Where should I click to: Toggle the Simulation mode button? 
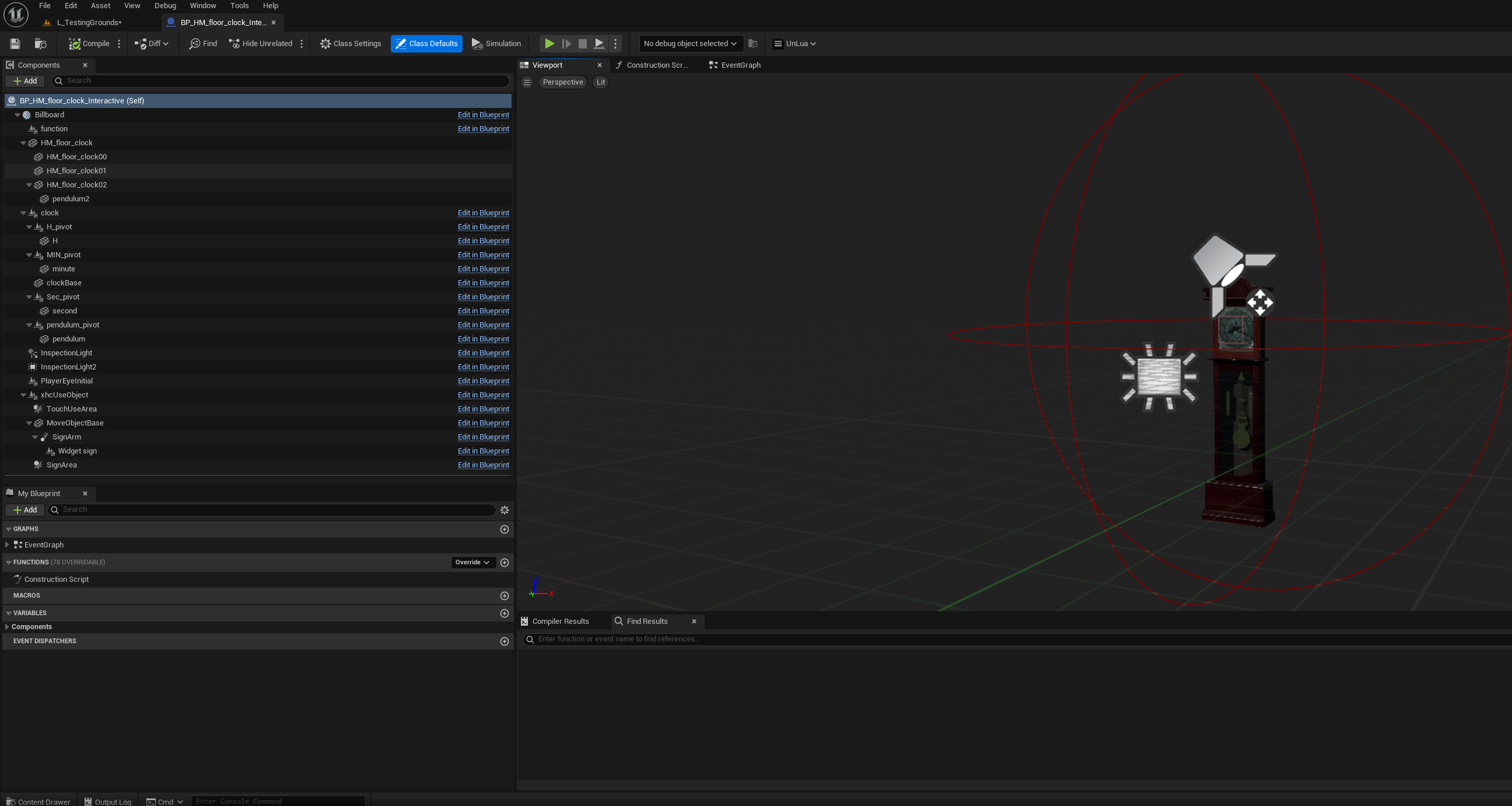point(496,43)
